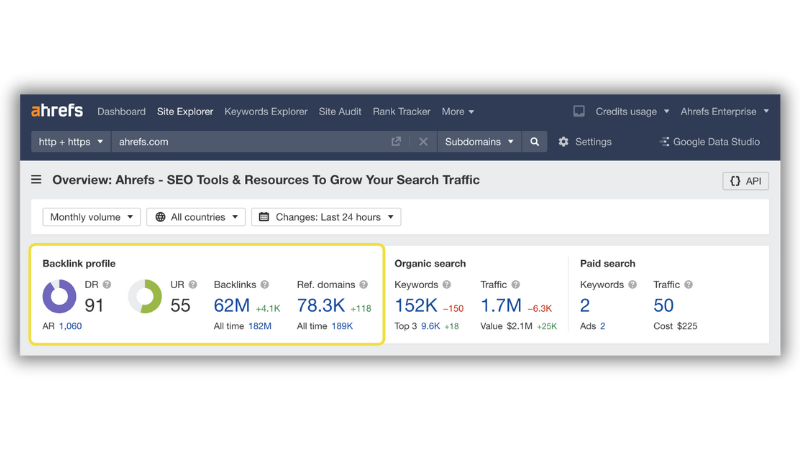This screenshot has width=800, height=450.
Task: Open the Credits usage dropdown
Action: 632,111
